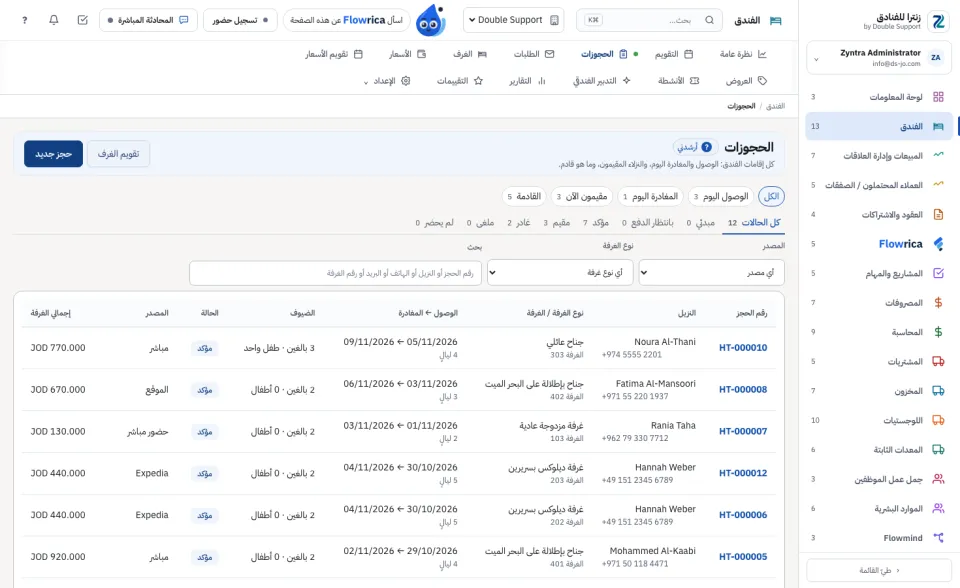Open الطلبات requests tab
Viewport: 960px width, 588px height.
(534, 54)
